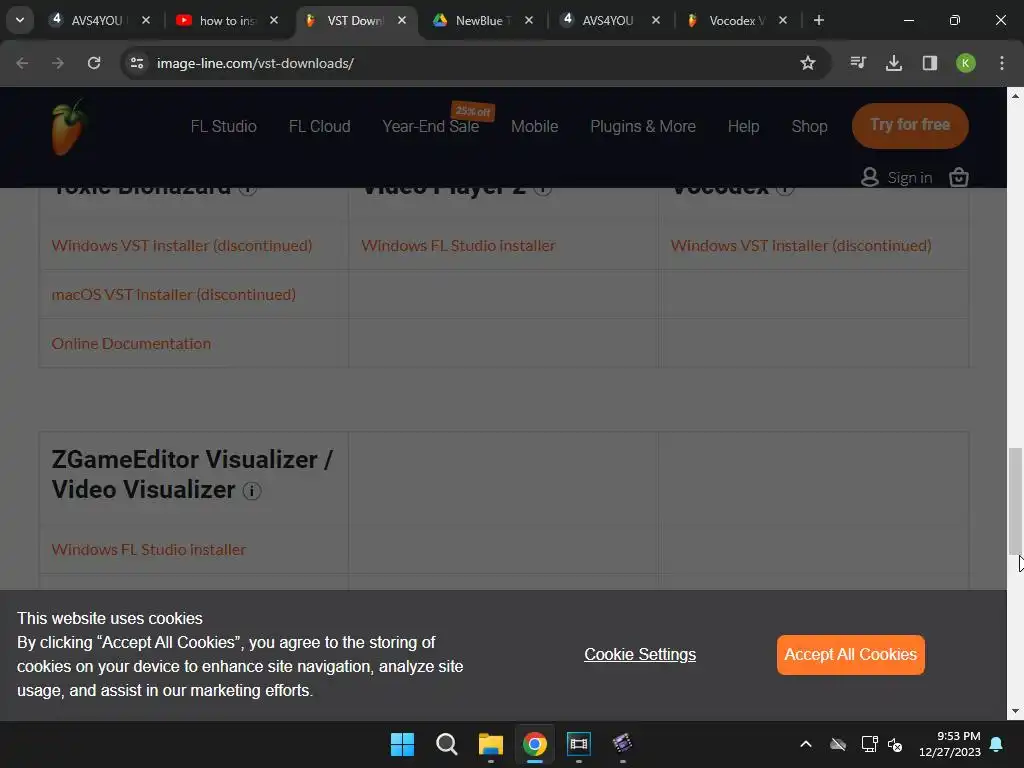Image resolution: width=1024 pixels, height=768 pixels.
Task: Open Help nav menu
Action: click(x=743, y=126)
